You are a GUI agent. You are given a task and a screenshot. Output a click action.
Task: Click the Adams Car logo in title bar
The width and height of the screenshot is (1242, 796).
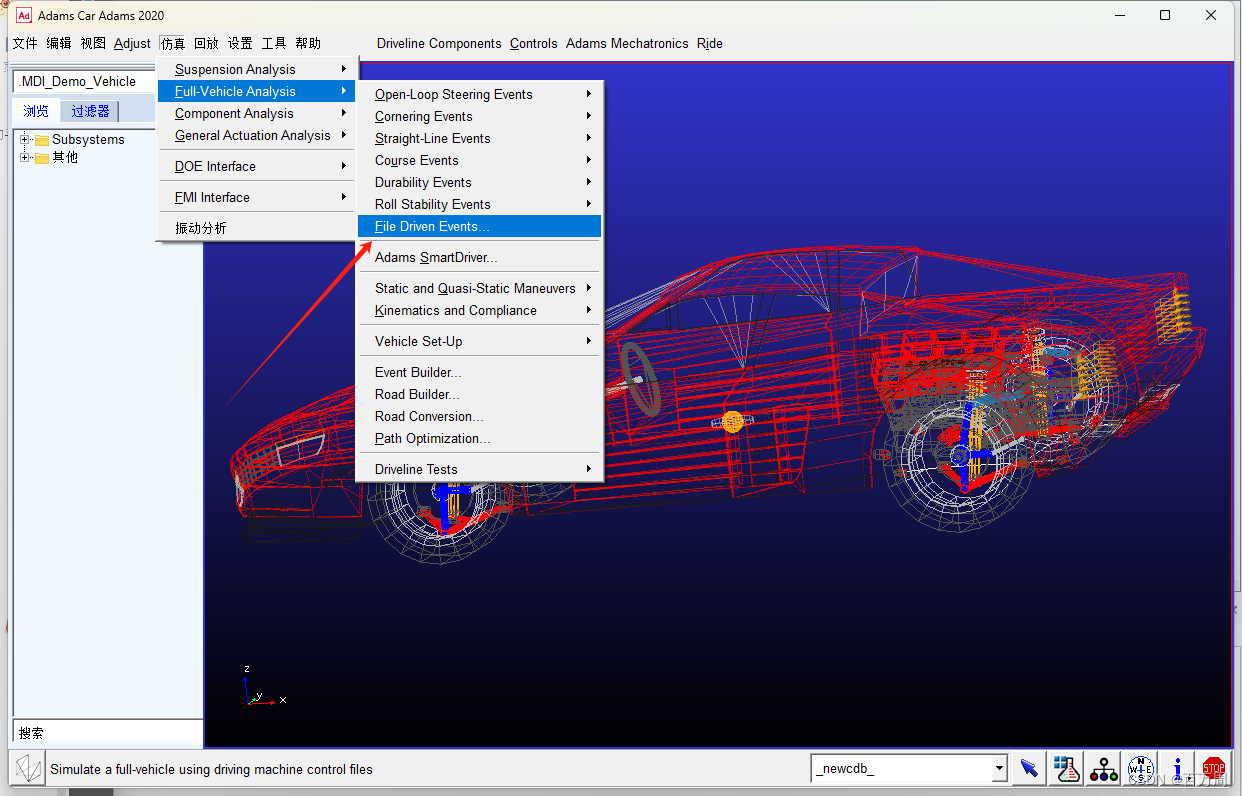click(24, 15)
